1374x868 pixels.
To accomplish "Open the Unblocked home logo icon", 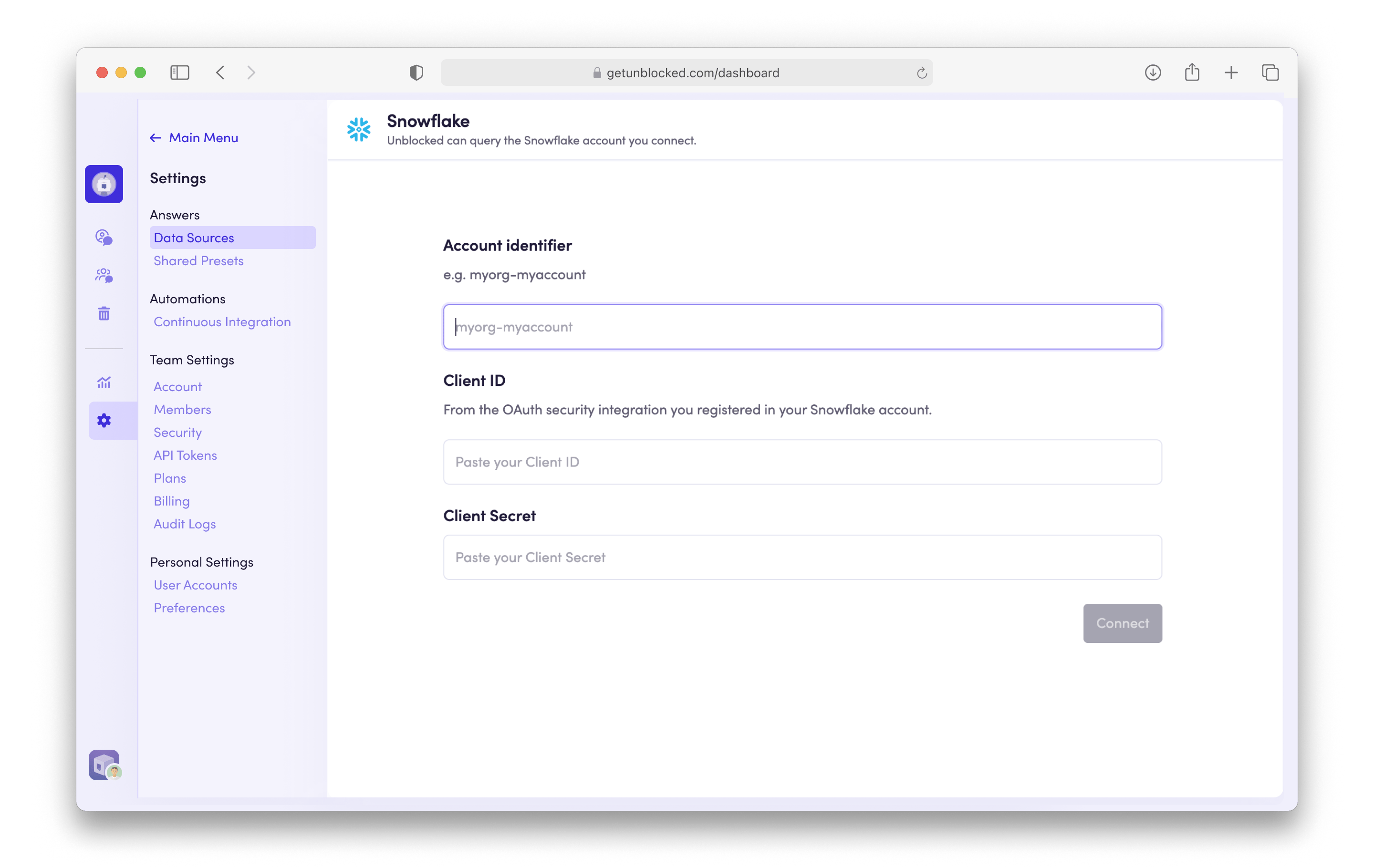I will pyautogui.click(x=104, y=184).
